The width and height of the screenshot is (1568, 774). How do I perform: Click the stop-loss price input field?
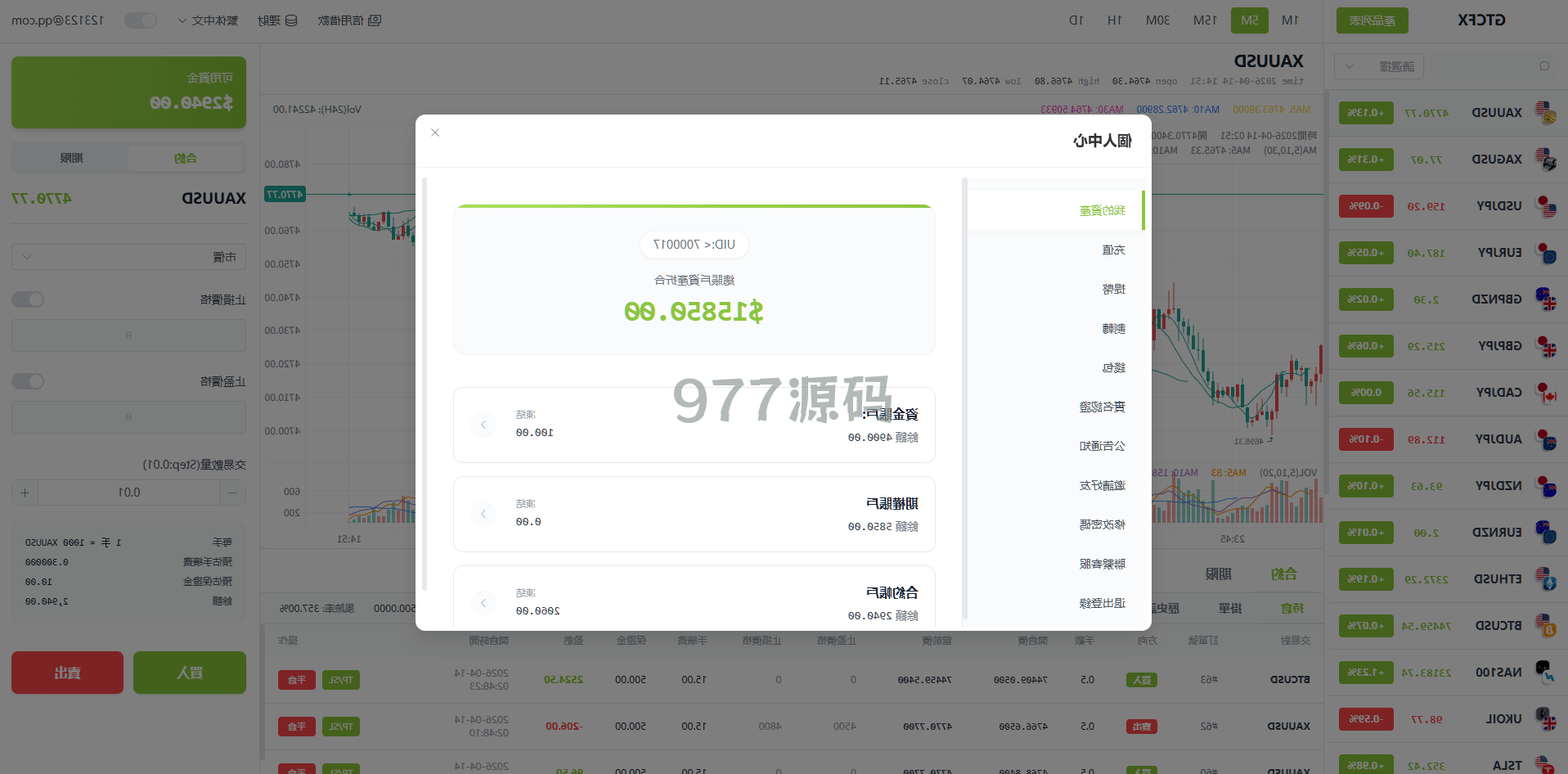[x=128, y=335]
